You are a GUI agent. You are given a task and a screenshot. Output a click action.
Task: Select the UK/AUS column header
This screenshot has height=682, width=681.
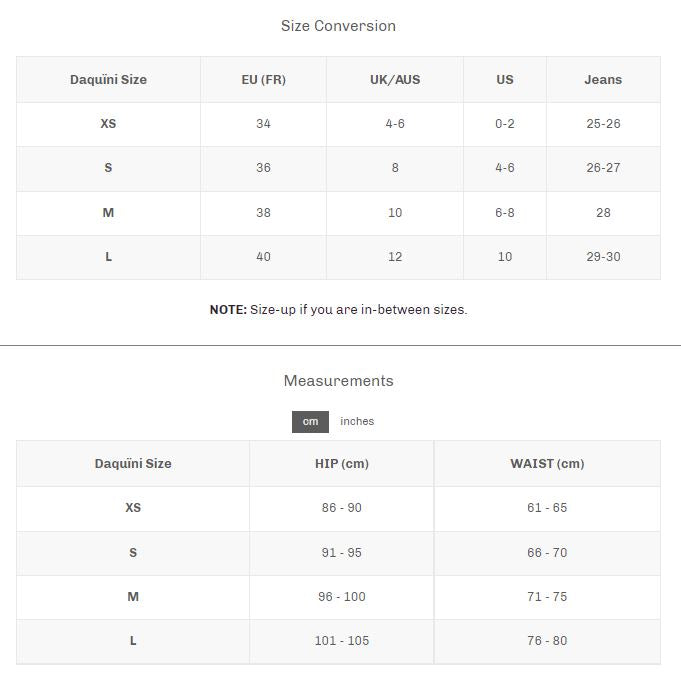(395, 80)
